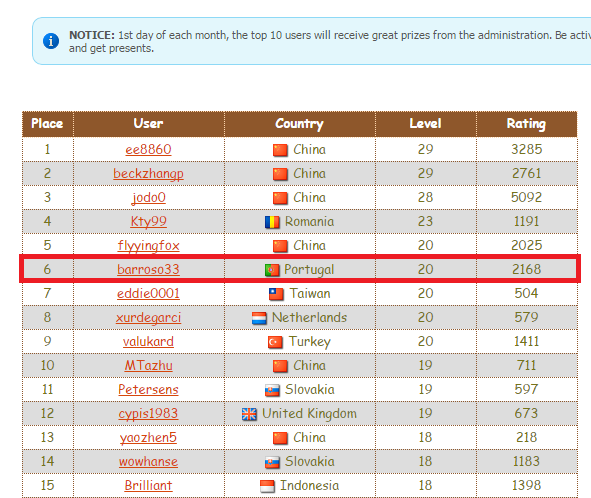591x498 pixels.
Task: Click the blue info icon in the notice
Action: [51, 41]
